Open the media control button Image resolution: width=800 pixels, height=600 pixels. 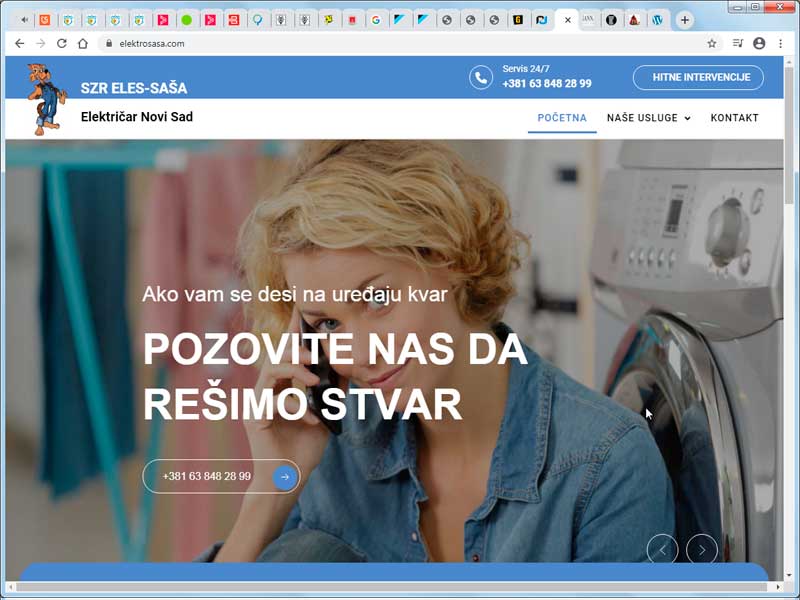tap(738, 43)
